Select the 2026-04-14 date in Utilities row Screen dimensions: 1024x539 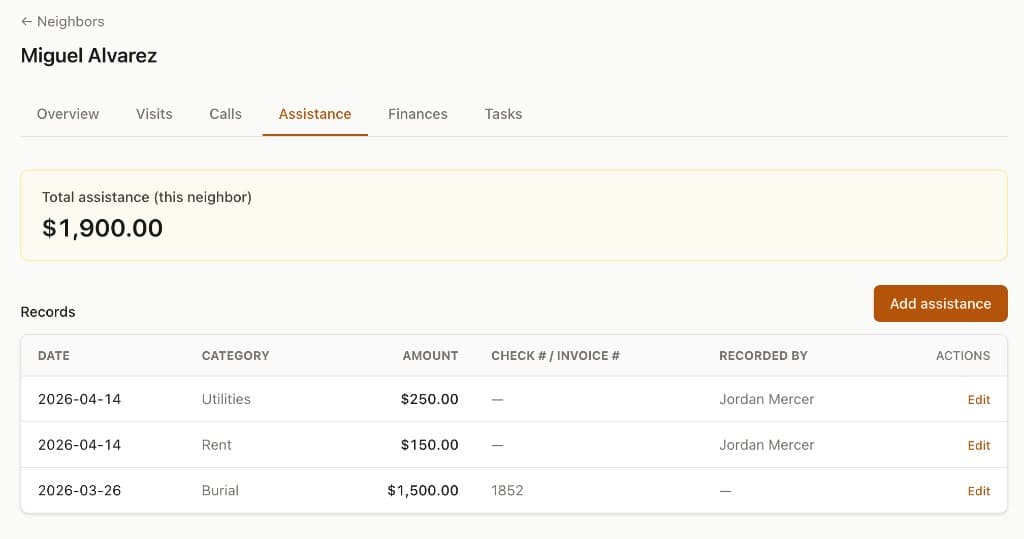[80, 399]
